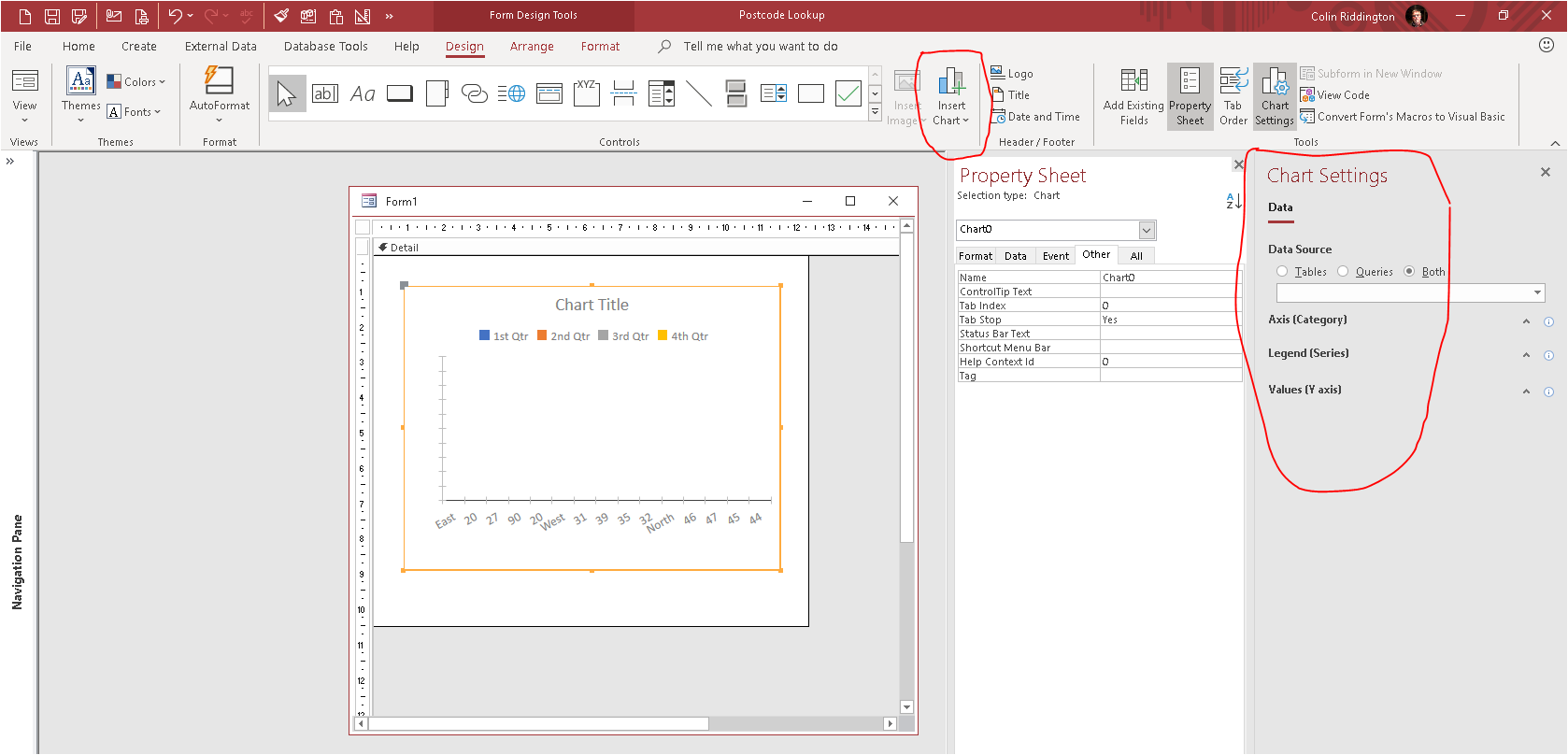Choose the Label (Aa) control

[x=363, y=93]
